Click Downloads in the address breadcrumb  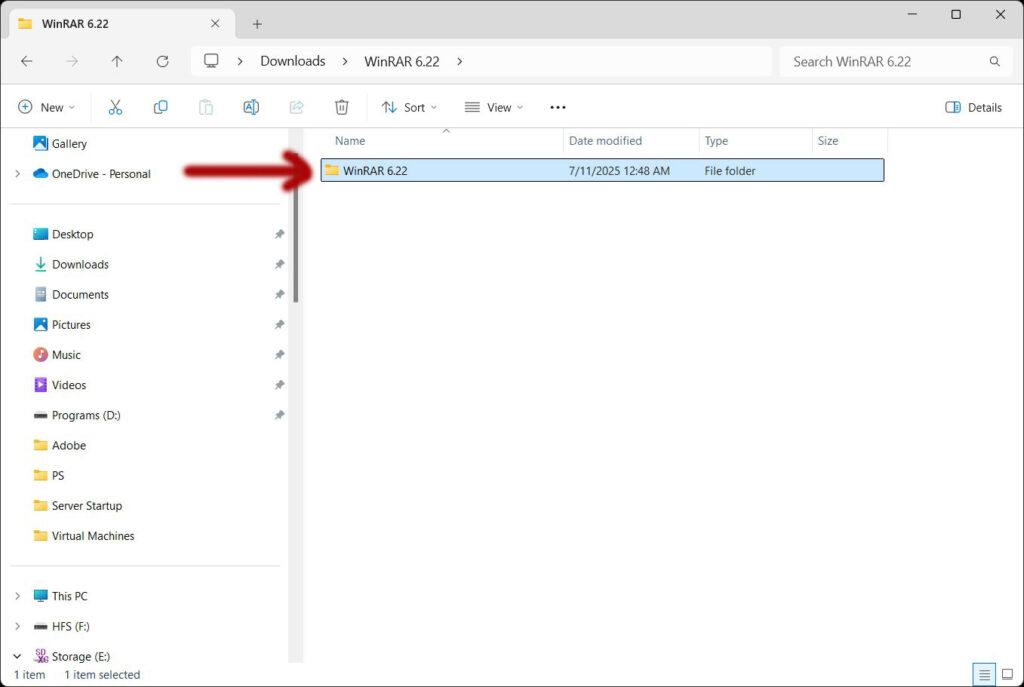[x=292, y=61]
